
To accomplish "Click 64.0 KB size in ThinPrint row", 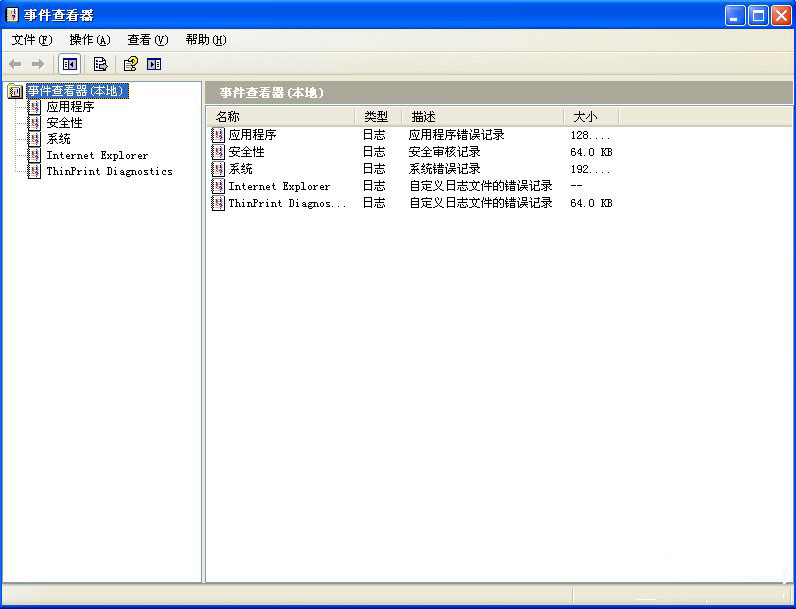I will coord(591,204).
